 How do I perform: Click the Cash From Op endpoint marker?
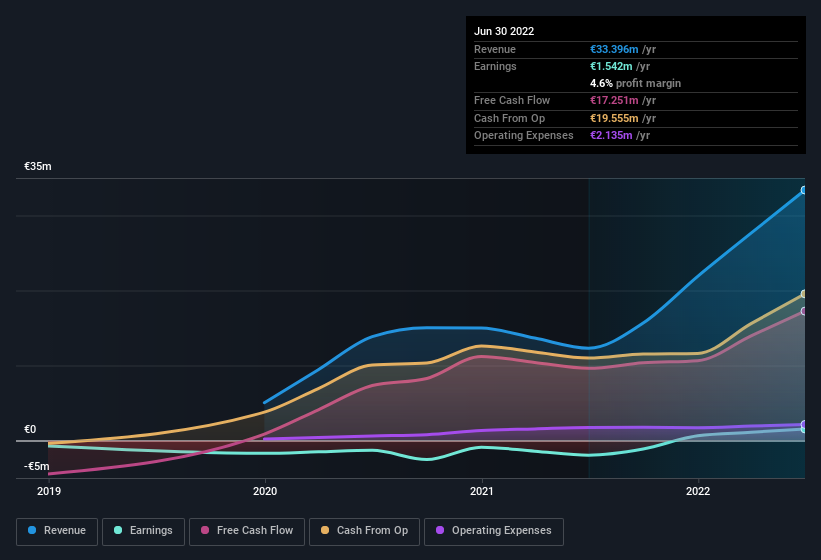[804, 294]
